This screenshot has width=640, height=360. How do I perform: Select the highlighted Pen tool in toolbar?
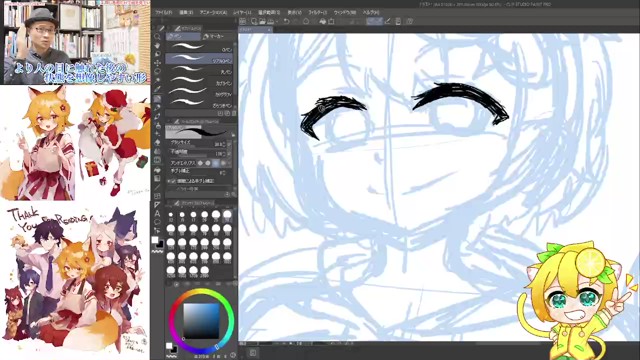click(158, 99)
